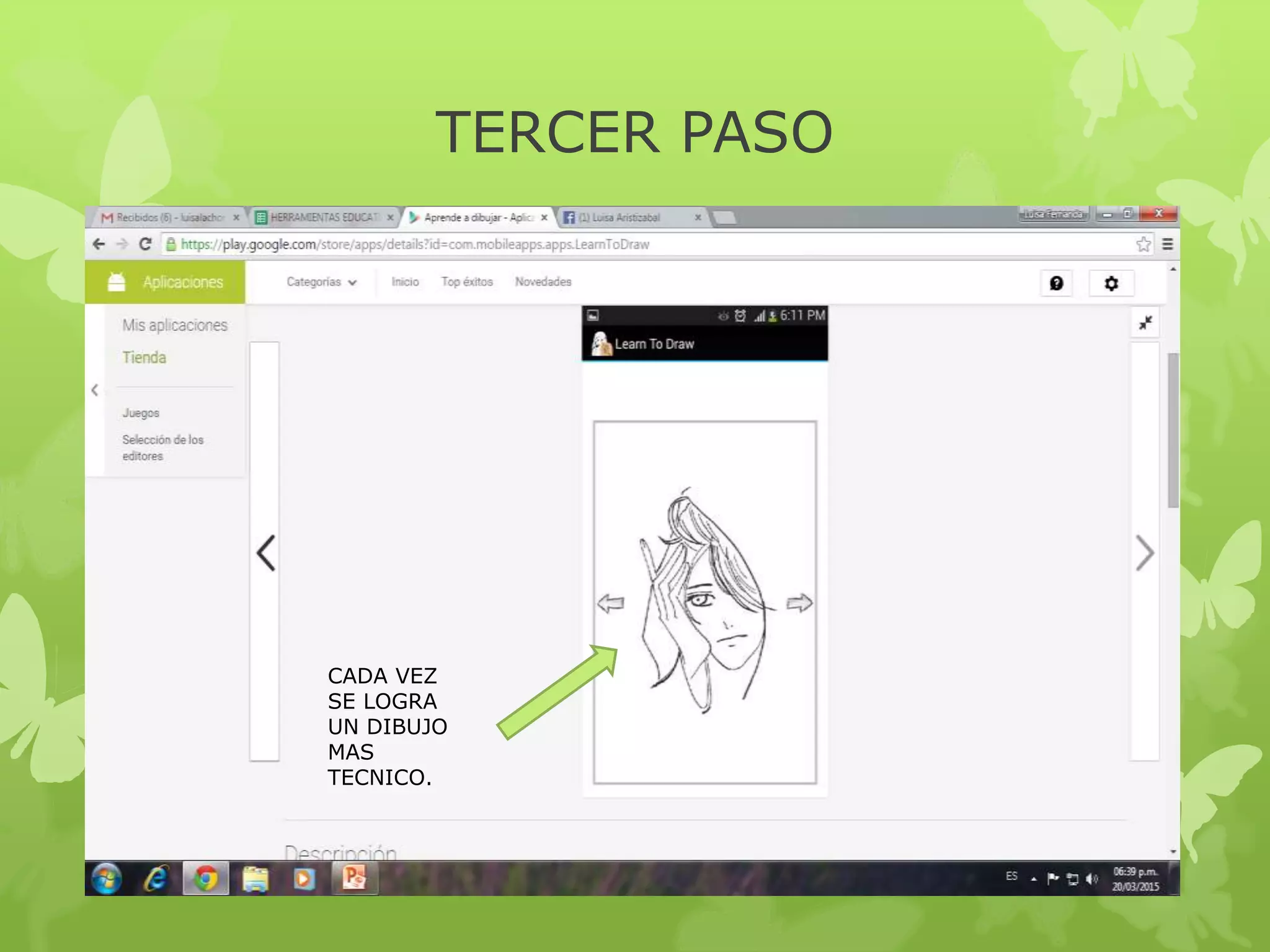Click the taskbar clock and date
Image resolution: width=1270 pixels, height=952 pixels.
point(1135,879)
